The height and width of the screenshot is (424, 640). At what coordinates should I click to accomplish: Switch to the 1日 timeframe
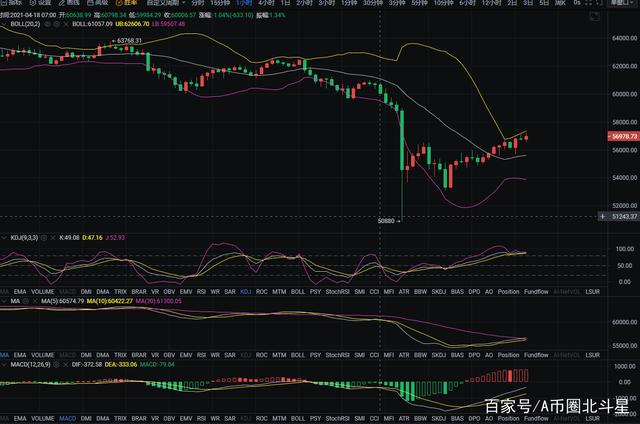(285, 2)
